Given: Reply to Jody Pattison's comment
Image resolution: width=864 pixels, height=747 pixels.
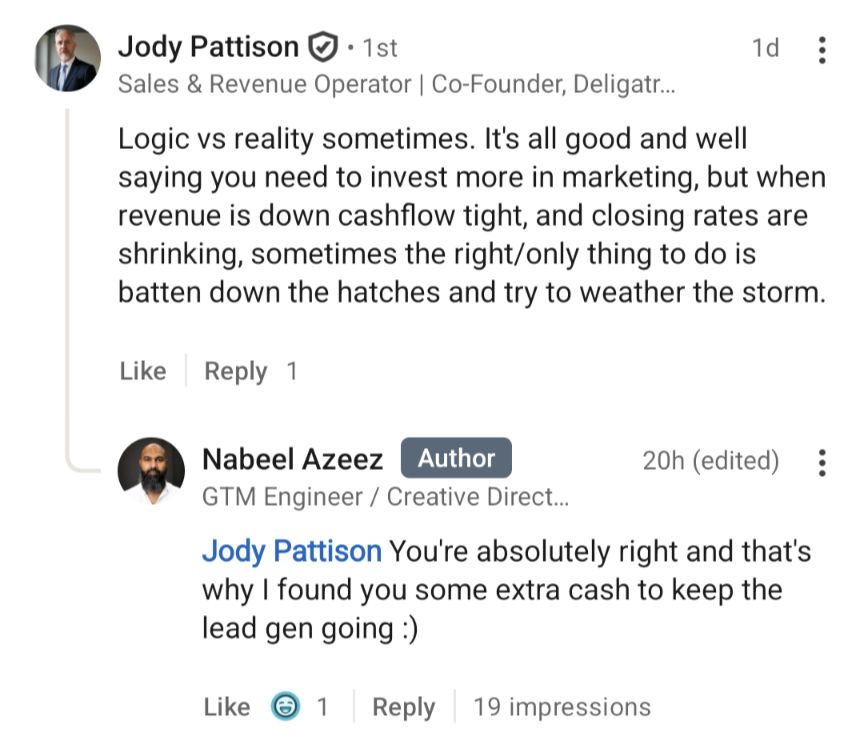Looking at the screenshot, I should (237, 371).
